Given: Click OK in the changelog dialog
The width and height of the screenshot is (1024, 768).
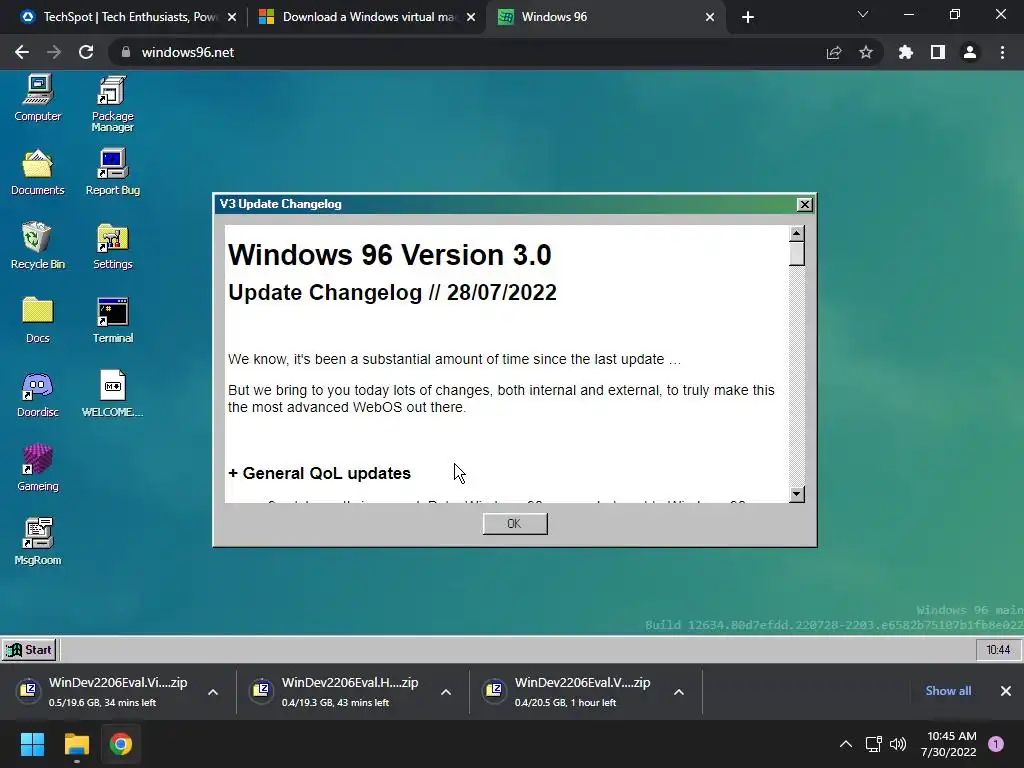Looking at the screenshot, I should pyautogui.click(x=515, y=524).
